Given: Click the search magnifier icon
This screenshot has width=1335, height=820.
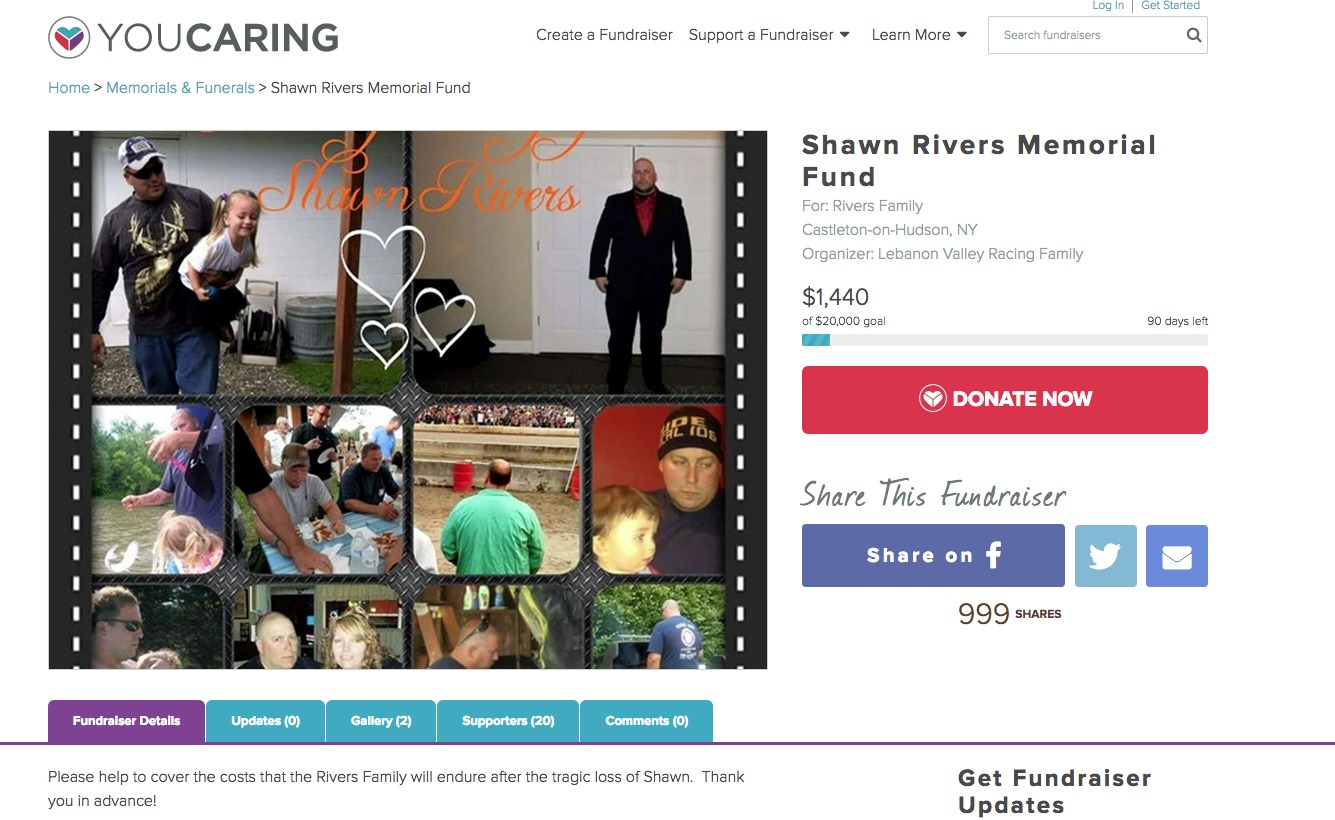Looking at the screenshot, I should coord(1193,35).
